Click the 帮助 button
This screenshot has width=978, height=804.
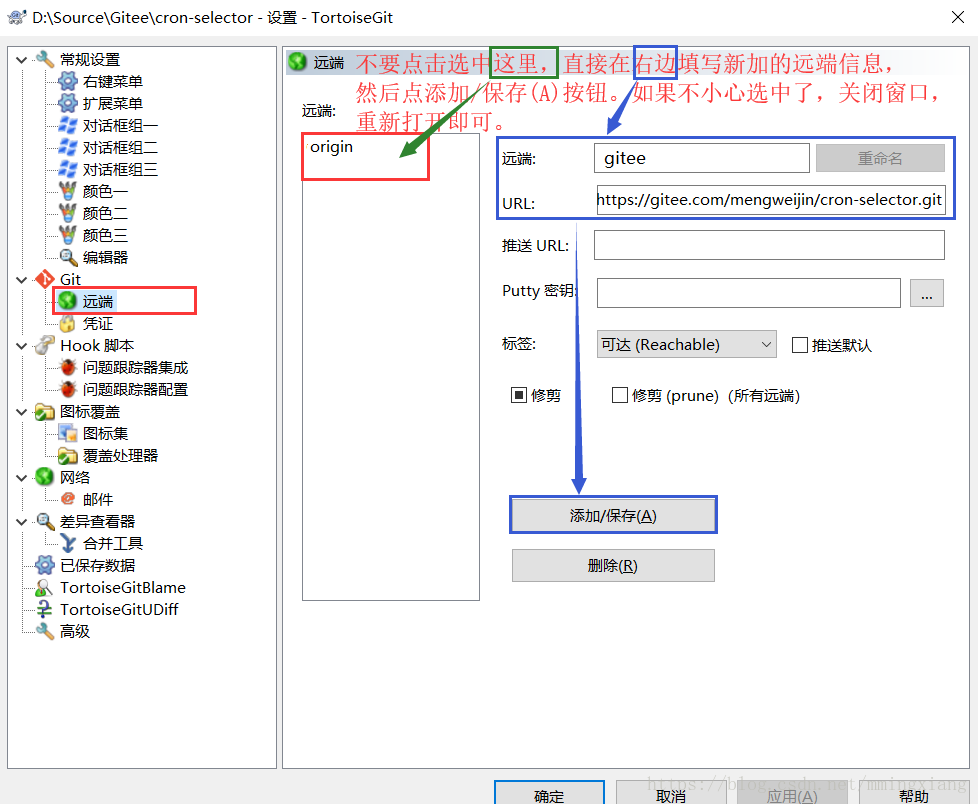pos(914,793)
